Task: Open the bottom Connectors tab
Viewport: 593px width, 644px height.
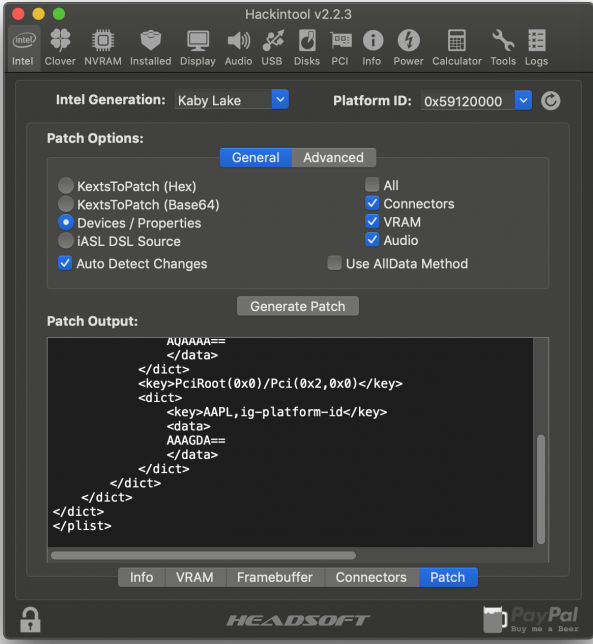Action: tap(371, 577)
